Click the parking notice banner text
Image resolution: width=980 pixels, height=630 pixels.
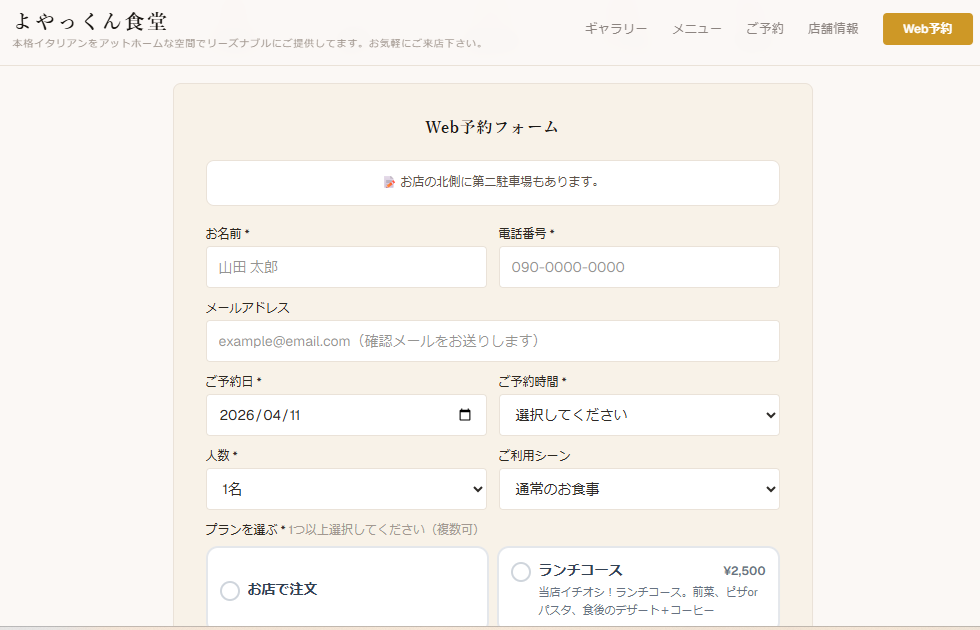click(499, 182)
